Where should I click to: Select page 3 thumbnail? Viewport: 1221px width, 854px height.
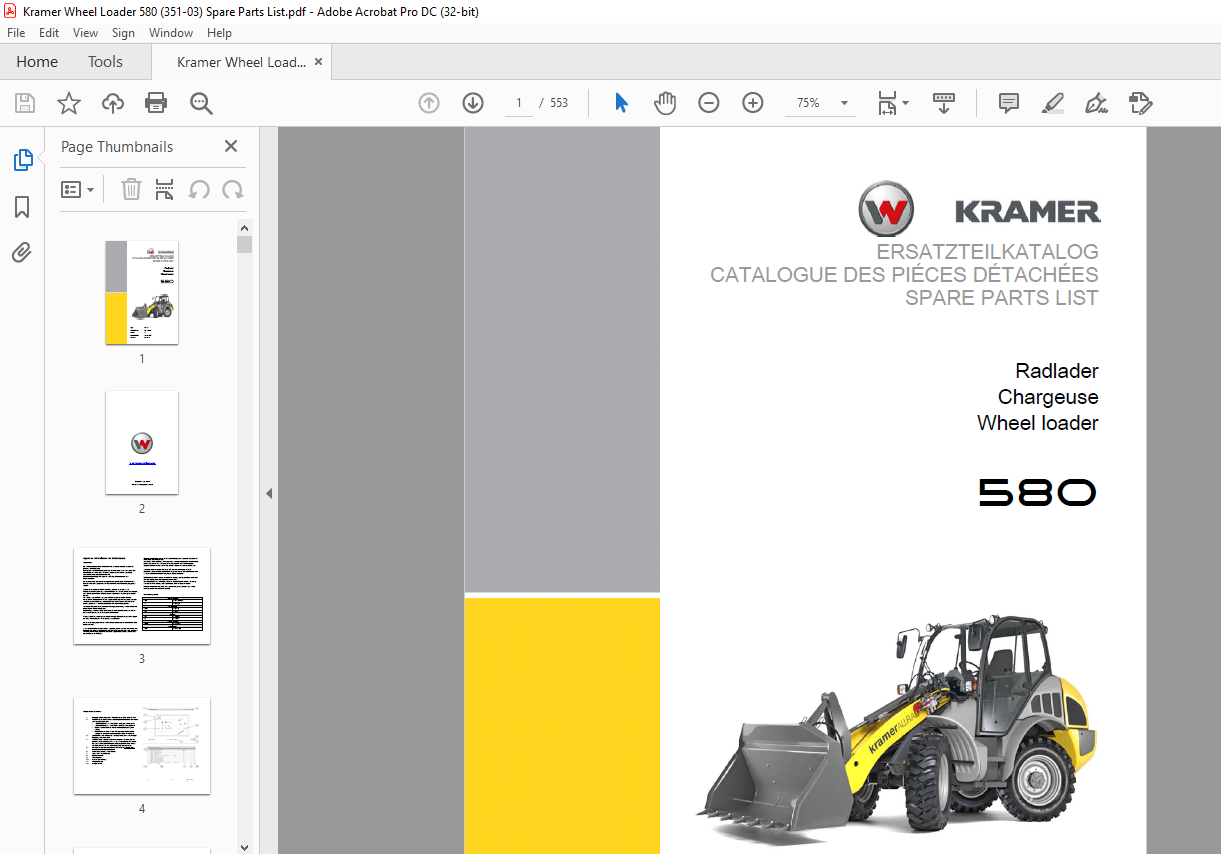142,596
